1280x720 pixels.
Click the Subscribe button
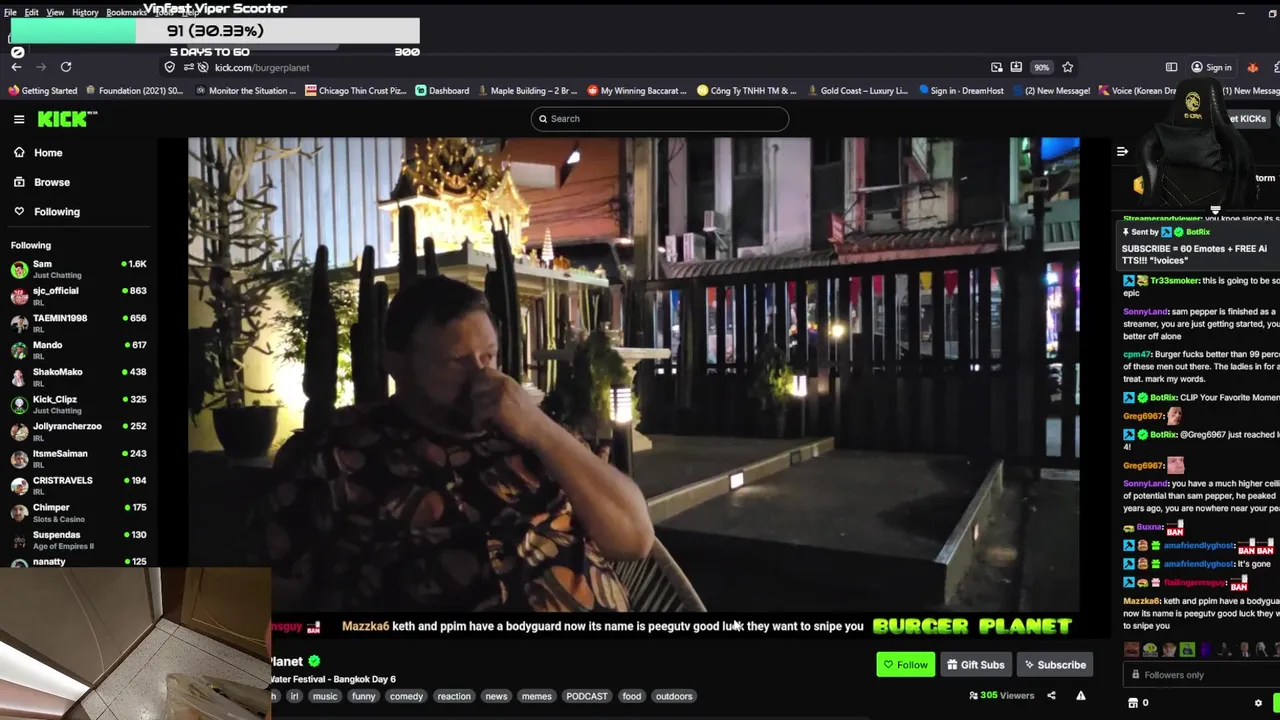(1054, 665)
